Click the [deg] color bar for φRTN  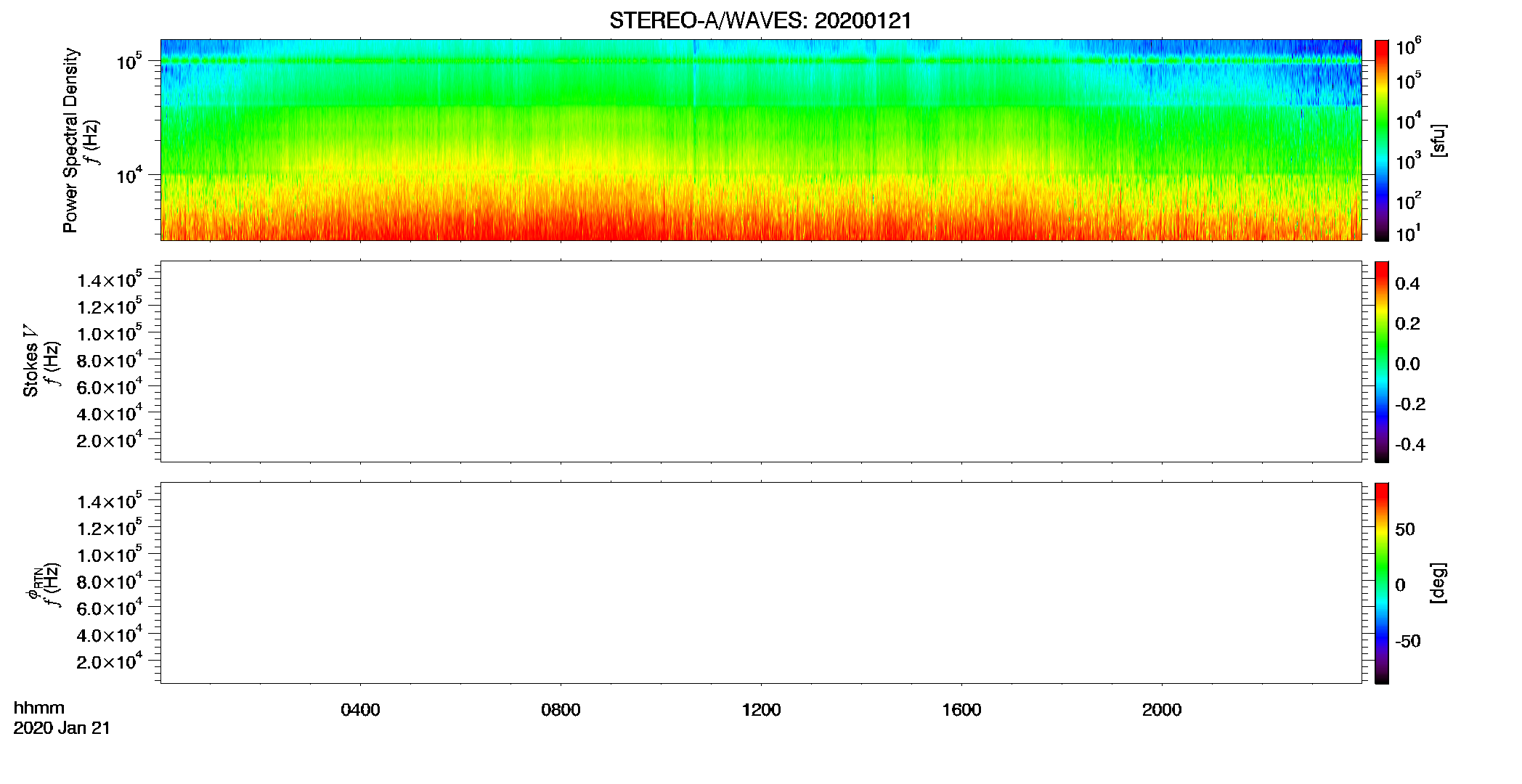tap(1382, 583)
